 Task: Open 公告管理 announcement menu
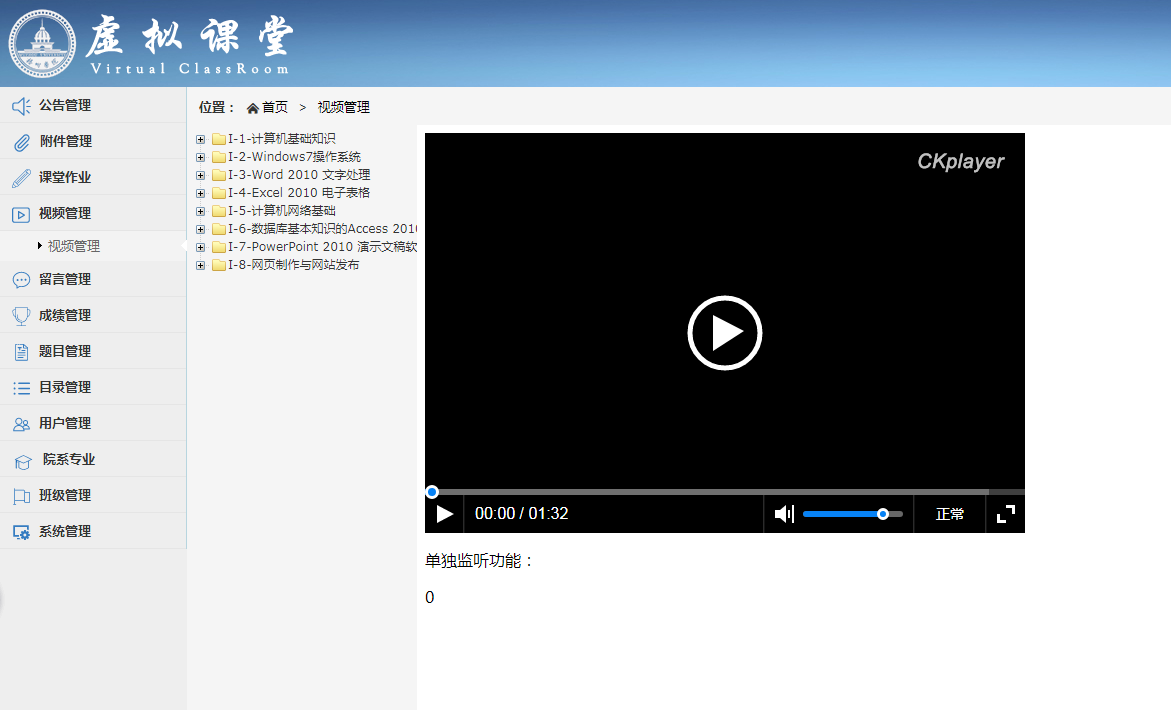(65, 105)
